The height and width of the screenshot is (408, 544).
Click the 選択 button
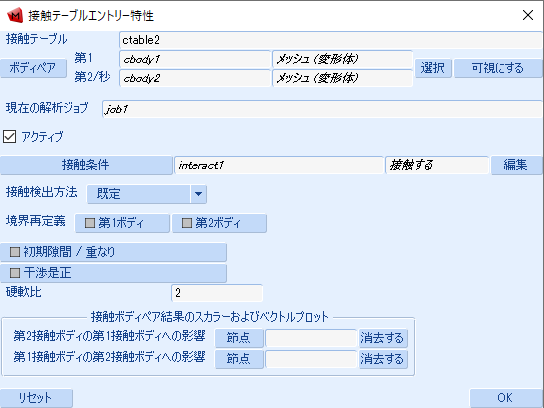pyautogui.click(x=433, y=68)
